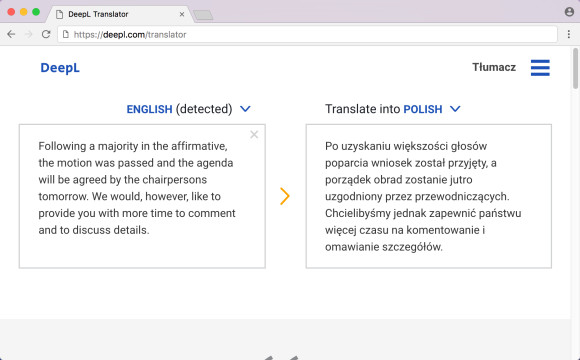Open Chrome three-dot menu
The width and height of the screenshot is (580, 360).
(569, 34)
